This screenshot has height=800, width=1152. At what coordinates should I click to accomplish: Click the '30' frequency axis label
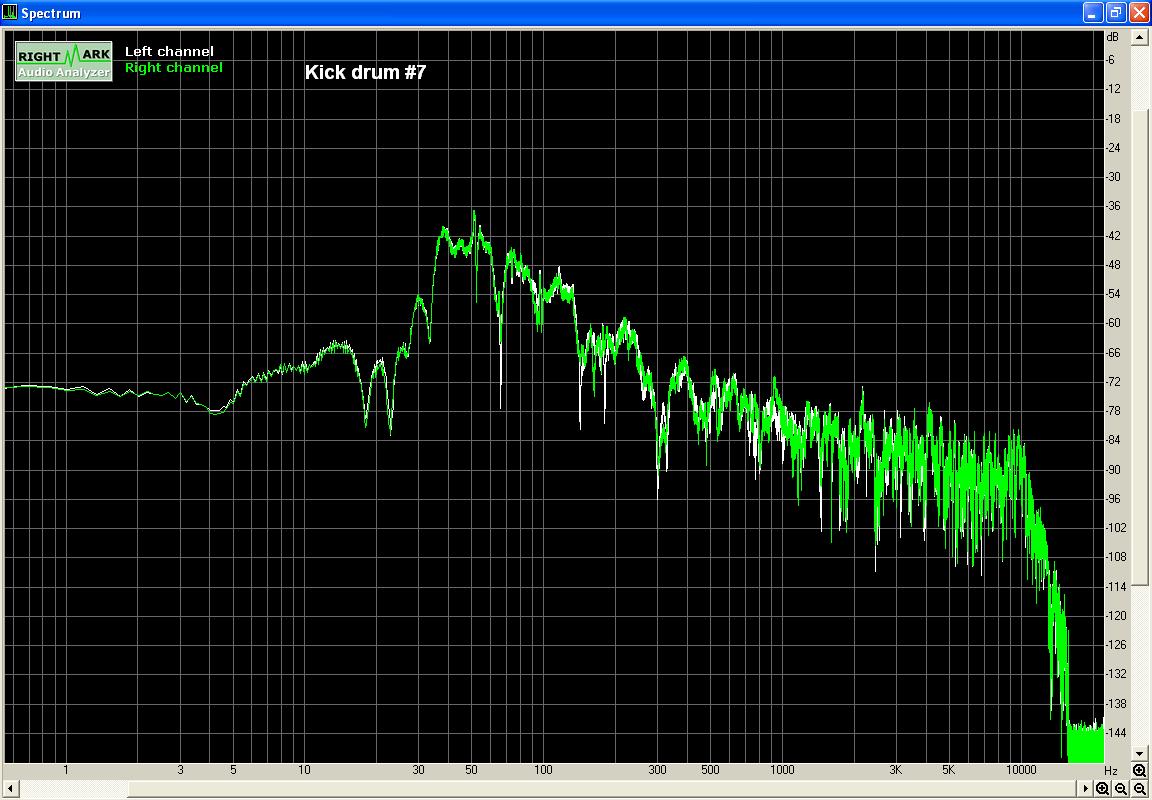point(418,770)
